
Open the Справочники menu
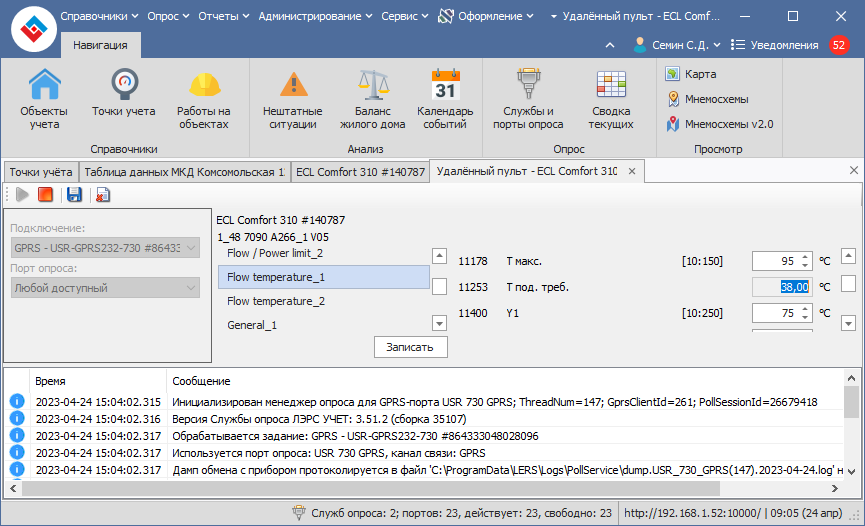coord(99,17)
